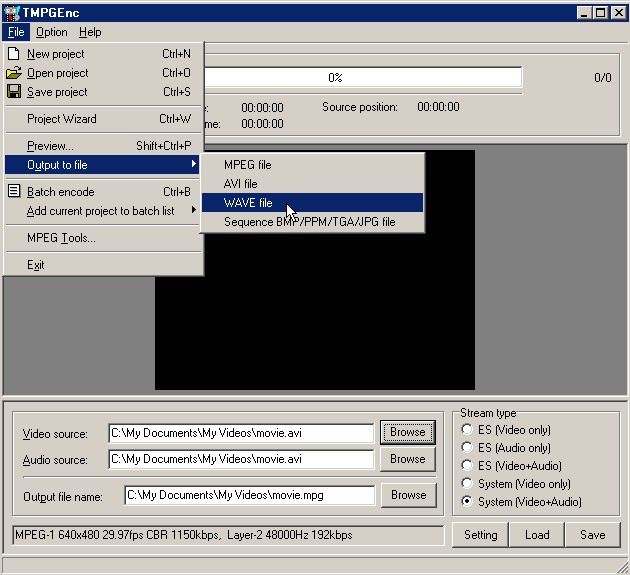The height and width of the screenshot is (575, 630).
Task: Browse for the audio source file
Action: click(407, 459)
